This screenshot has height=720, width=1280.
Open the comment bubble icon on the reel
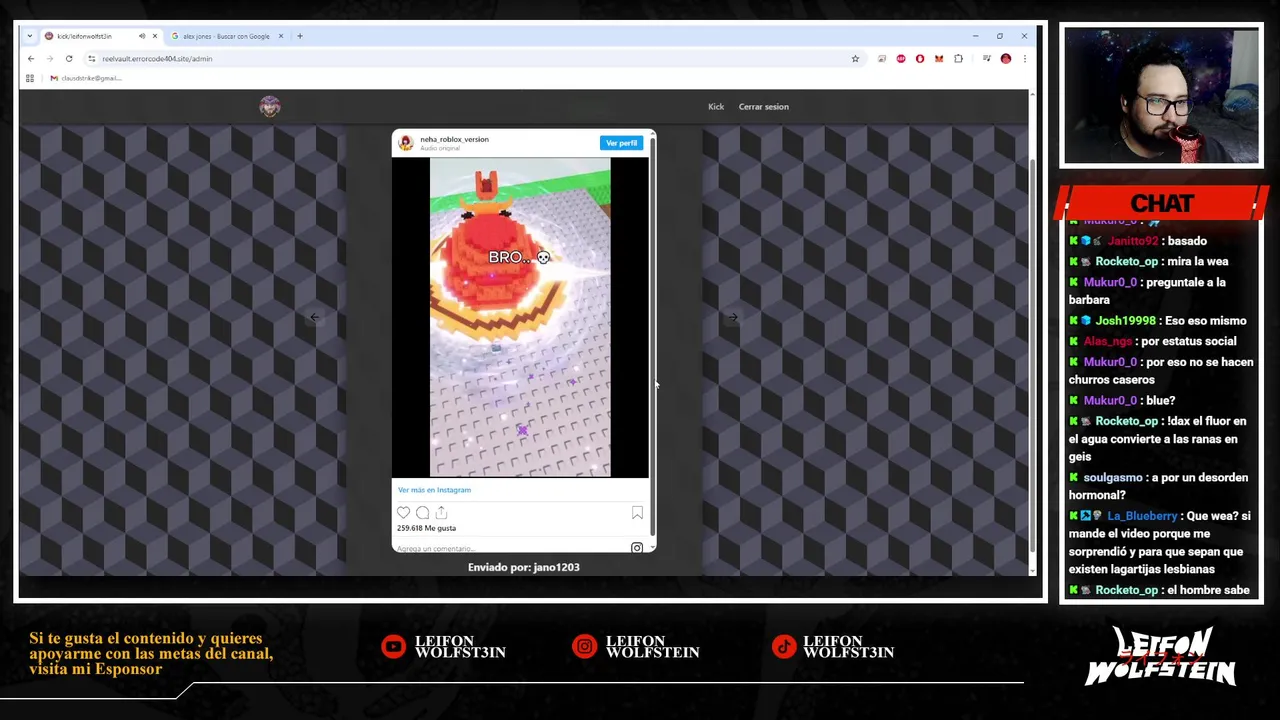tap(422, 513)
